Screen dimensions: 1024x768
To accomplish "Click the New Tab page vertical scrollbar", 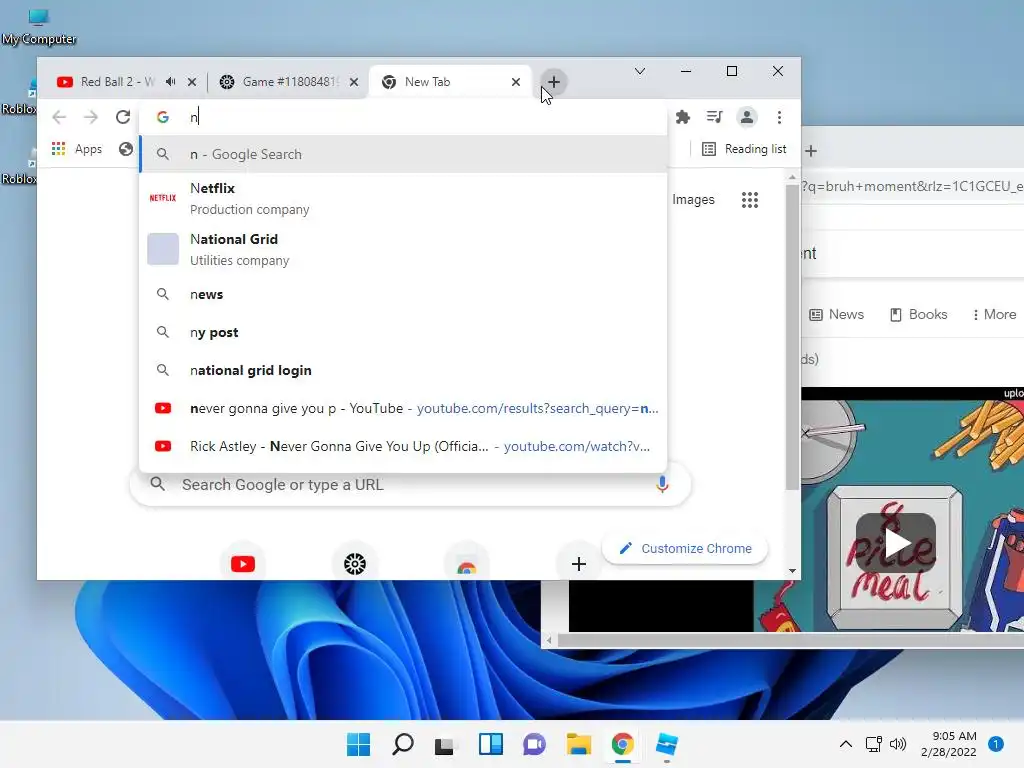I will (792, 336).
